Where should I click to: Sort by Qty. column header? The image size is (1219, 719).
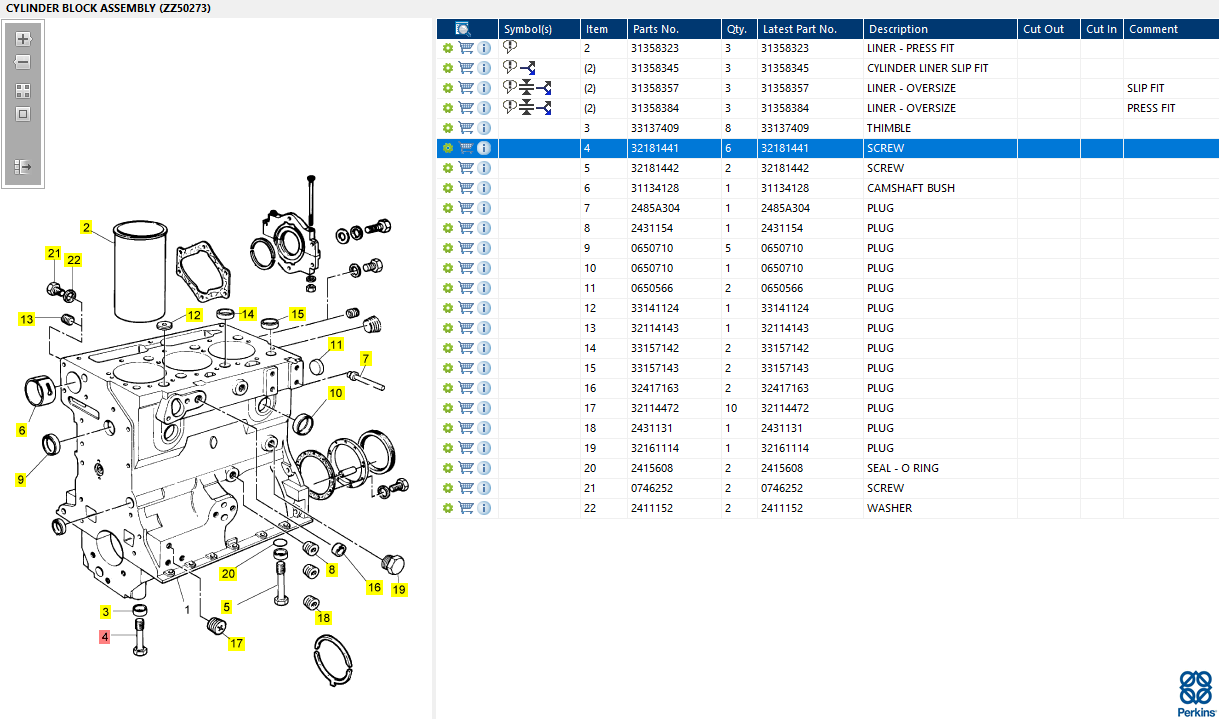pos(738,29)
